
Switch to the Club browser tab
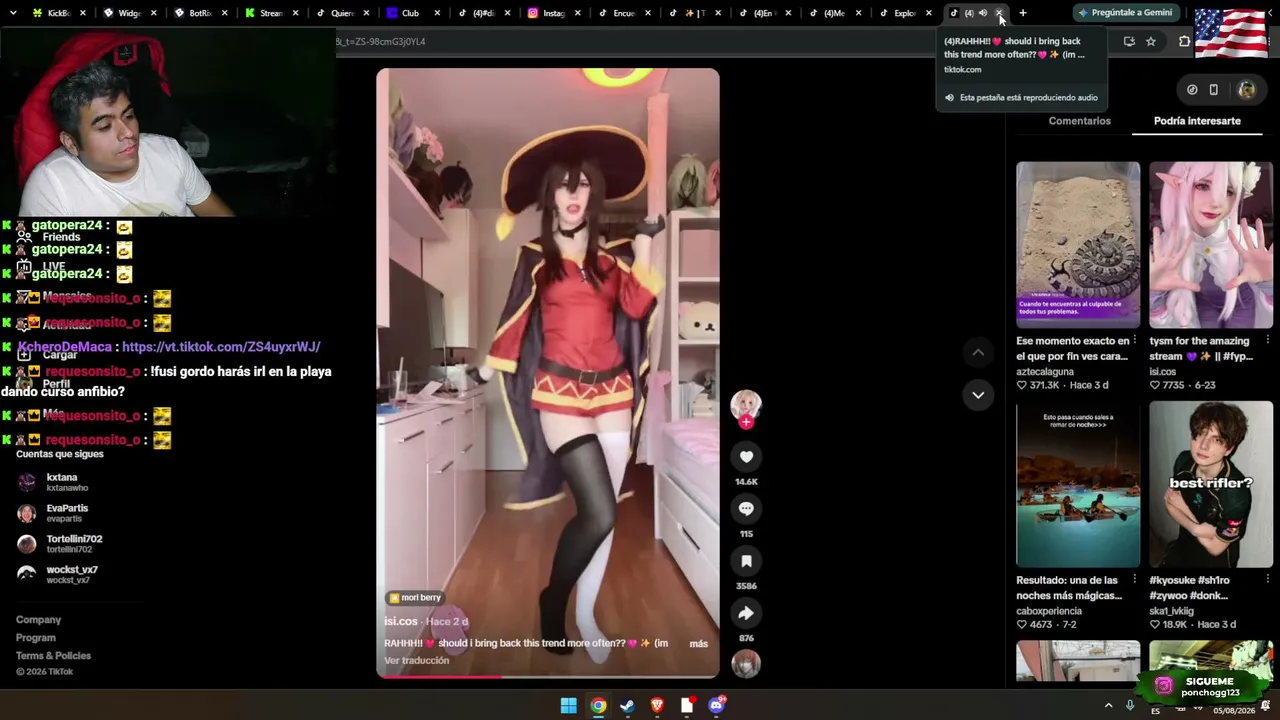[x=410, y=13]
